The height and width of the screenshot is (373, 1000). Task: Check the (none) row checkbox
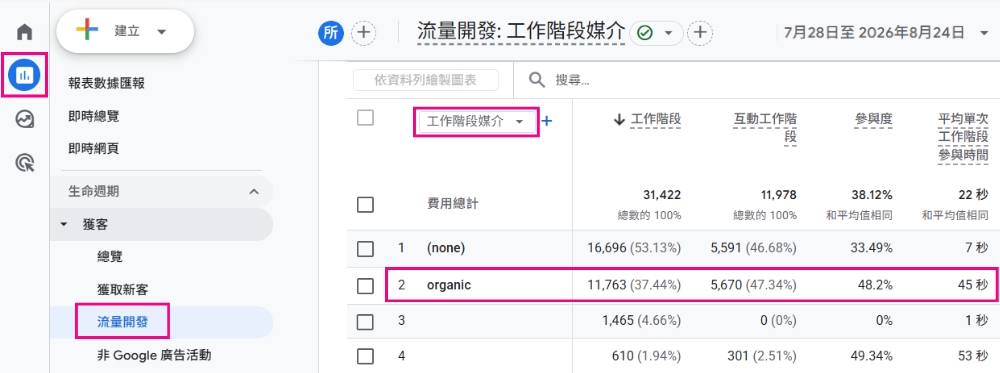365,249
